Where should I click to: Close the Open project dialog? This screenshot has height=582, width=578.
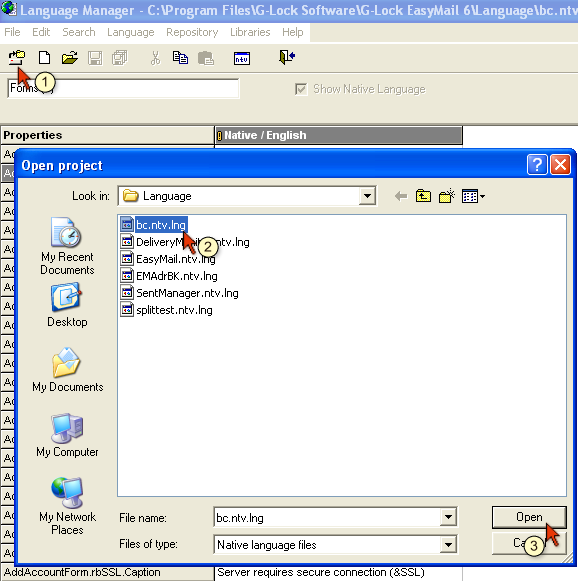pyautogui.click(x=560, y=164)
